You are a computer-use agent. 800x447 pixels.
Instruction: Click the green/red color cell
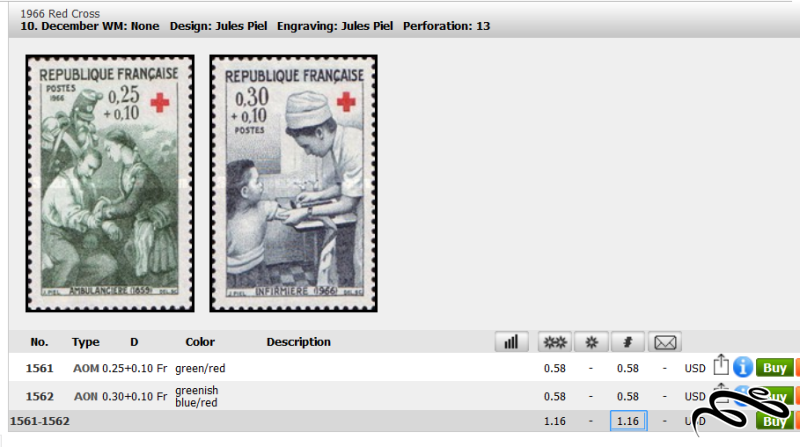tap(200, 368)
